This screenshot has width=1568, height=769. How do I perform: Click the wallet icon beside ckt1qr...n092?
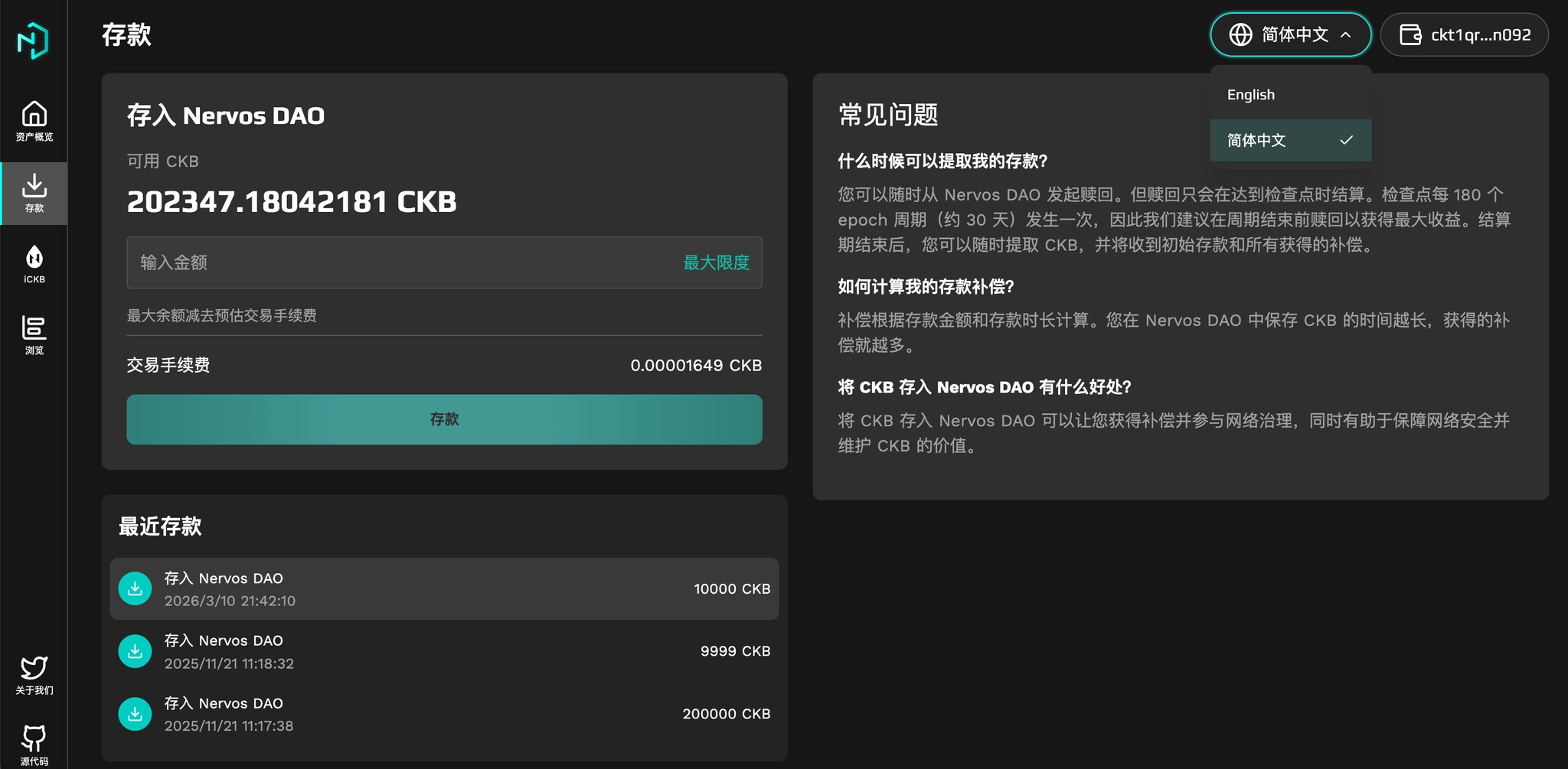tap(1410, 34)
